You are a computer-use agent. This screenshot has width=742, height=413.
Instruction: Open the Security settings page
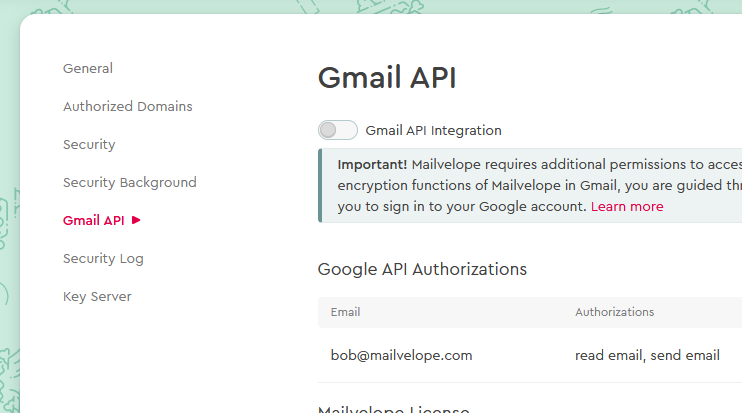[x=89, y=145]
